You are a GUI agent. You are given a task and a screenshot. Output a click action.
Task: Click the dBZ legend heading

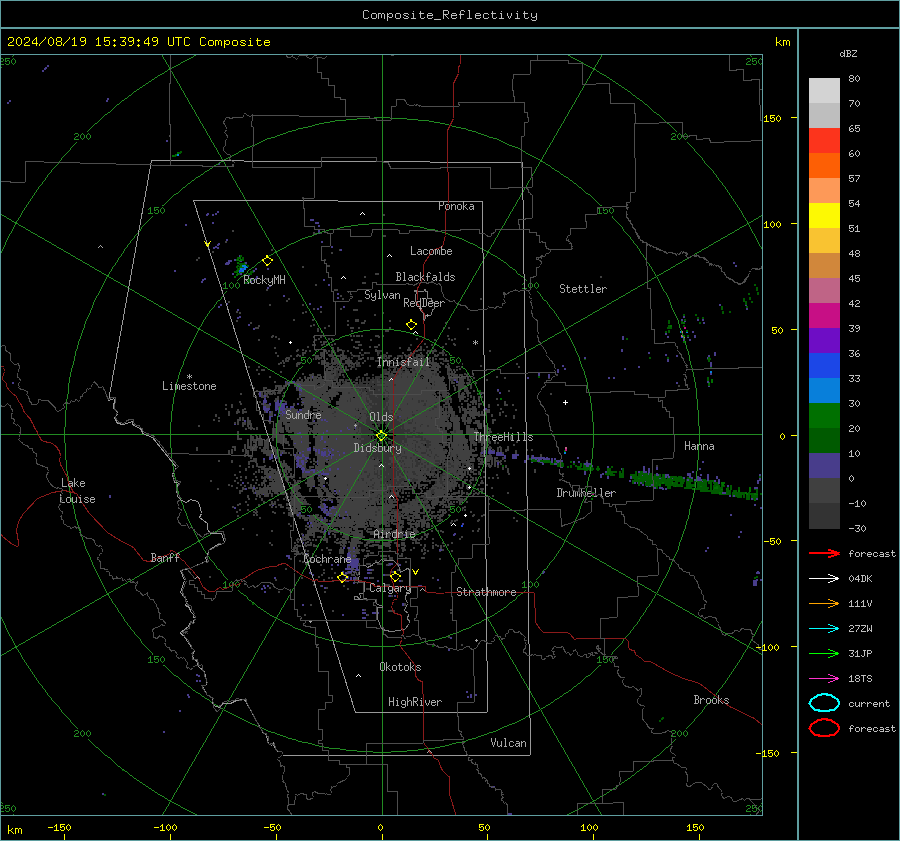pyautogui.click(x=848, y=53)
